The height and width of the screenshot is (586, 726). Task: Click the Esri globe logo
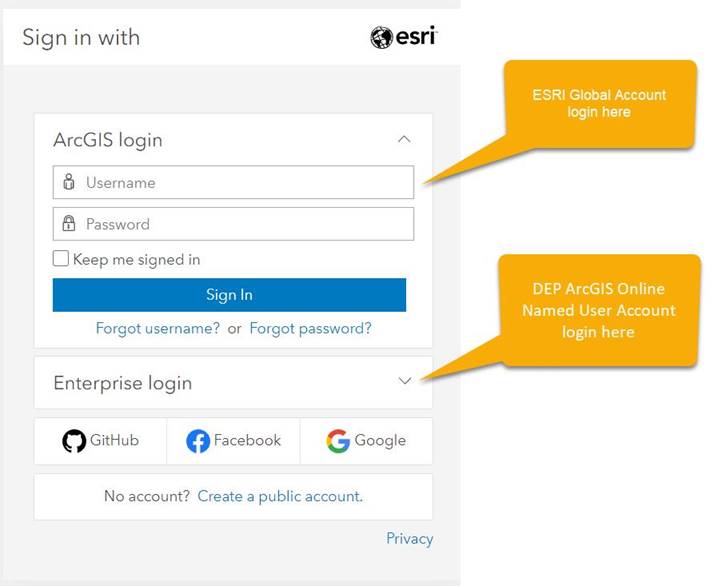point(382,37)
